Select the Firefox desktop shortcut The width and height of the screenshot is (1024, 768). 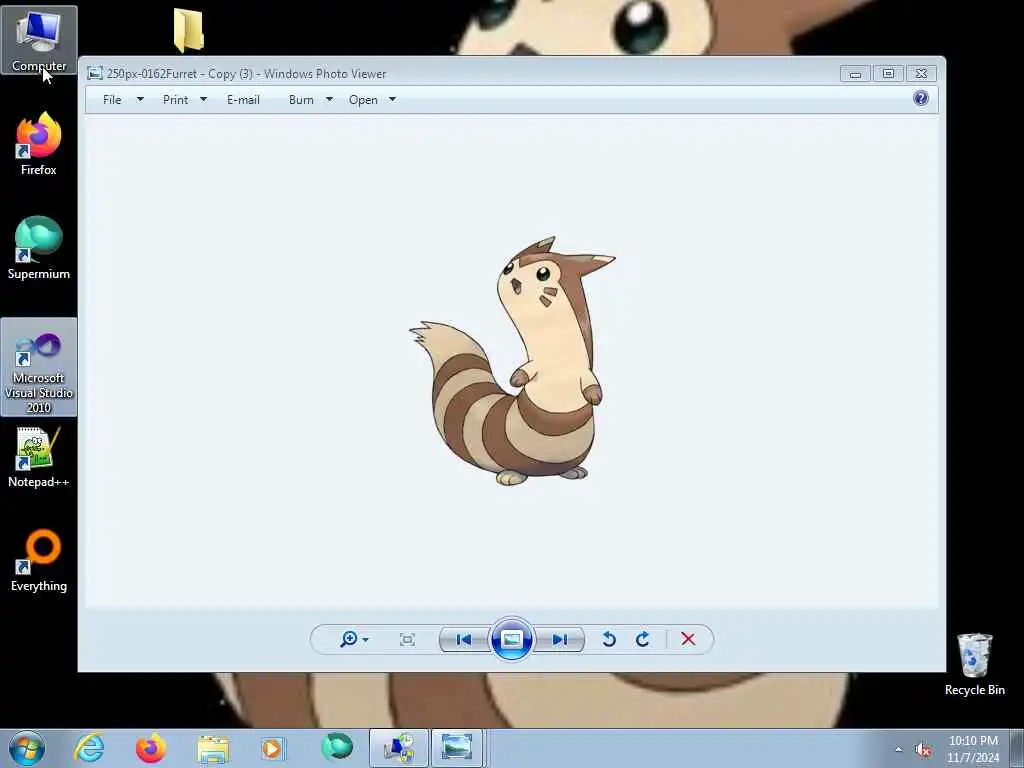point(39,144)
